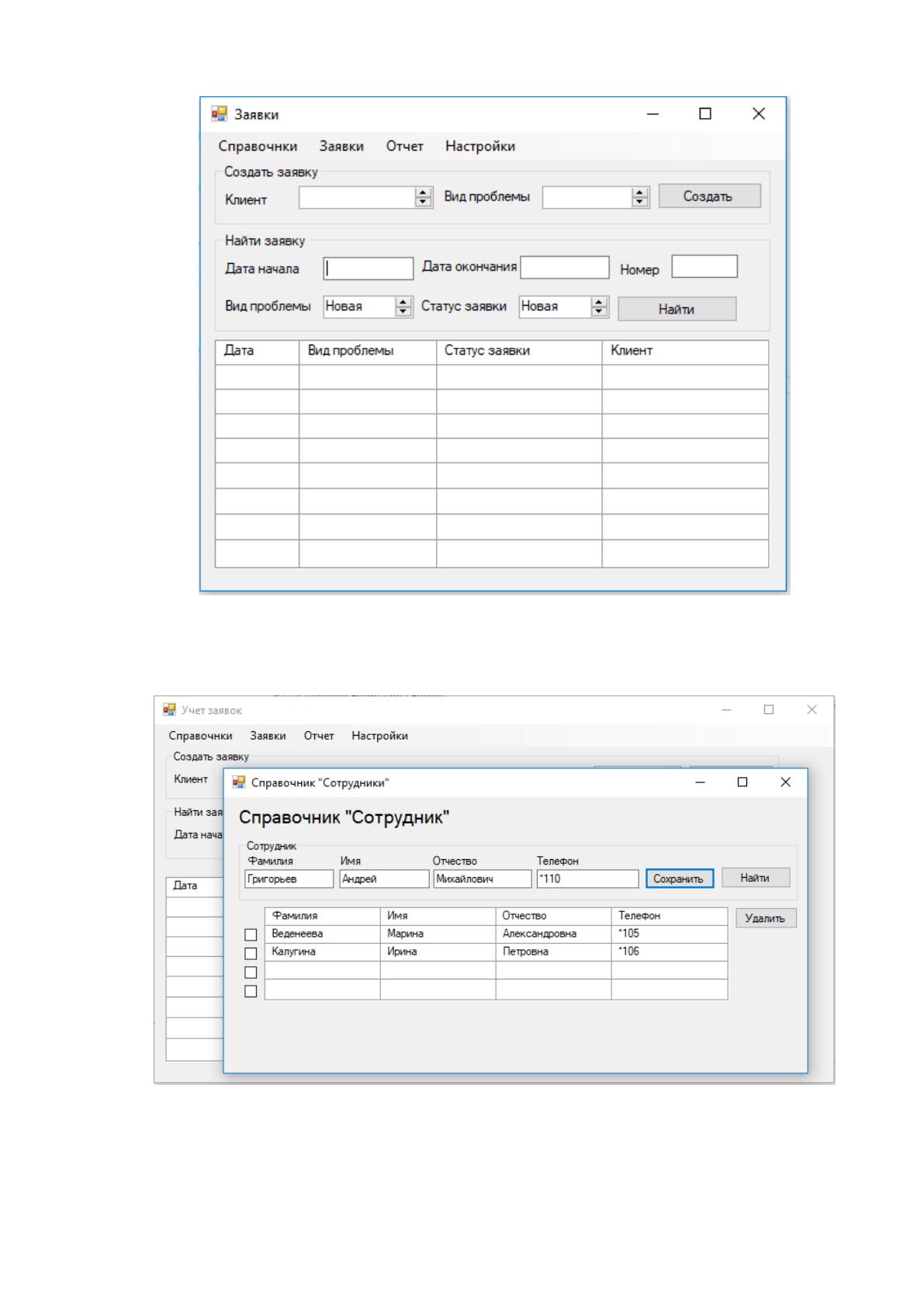
Task: Click the Заявки window app icon
Action: (x=219, y=113)
